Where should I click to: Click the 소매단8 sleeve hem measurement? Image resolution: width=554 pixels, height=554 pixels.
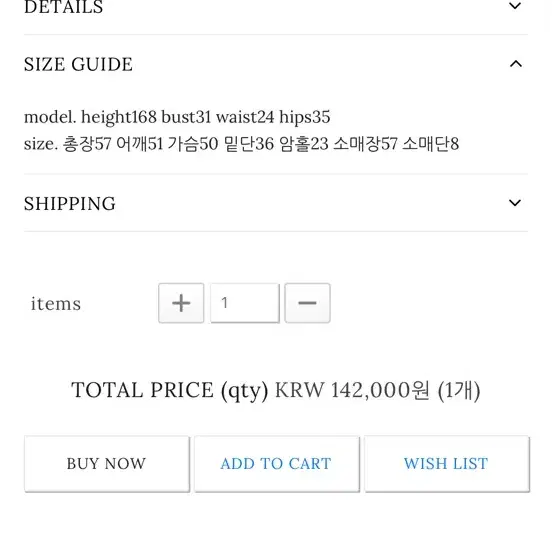click(x=431, y=144)
